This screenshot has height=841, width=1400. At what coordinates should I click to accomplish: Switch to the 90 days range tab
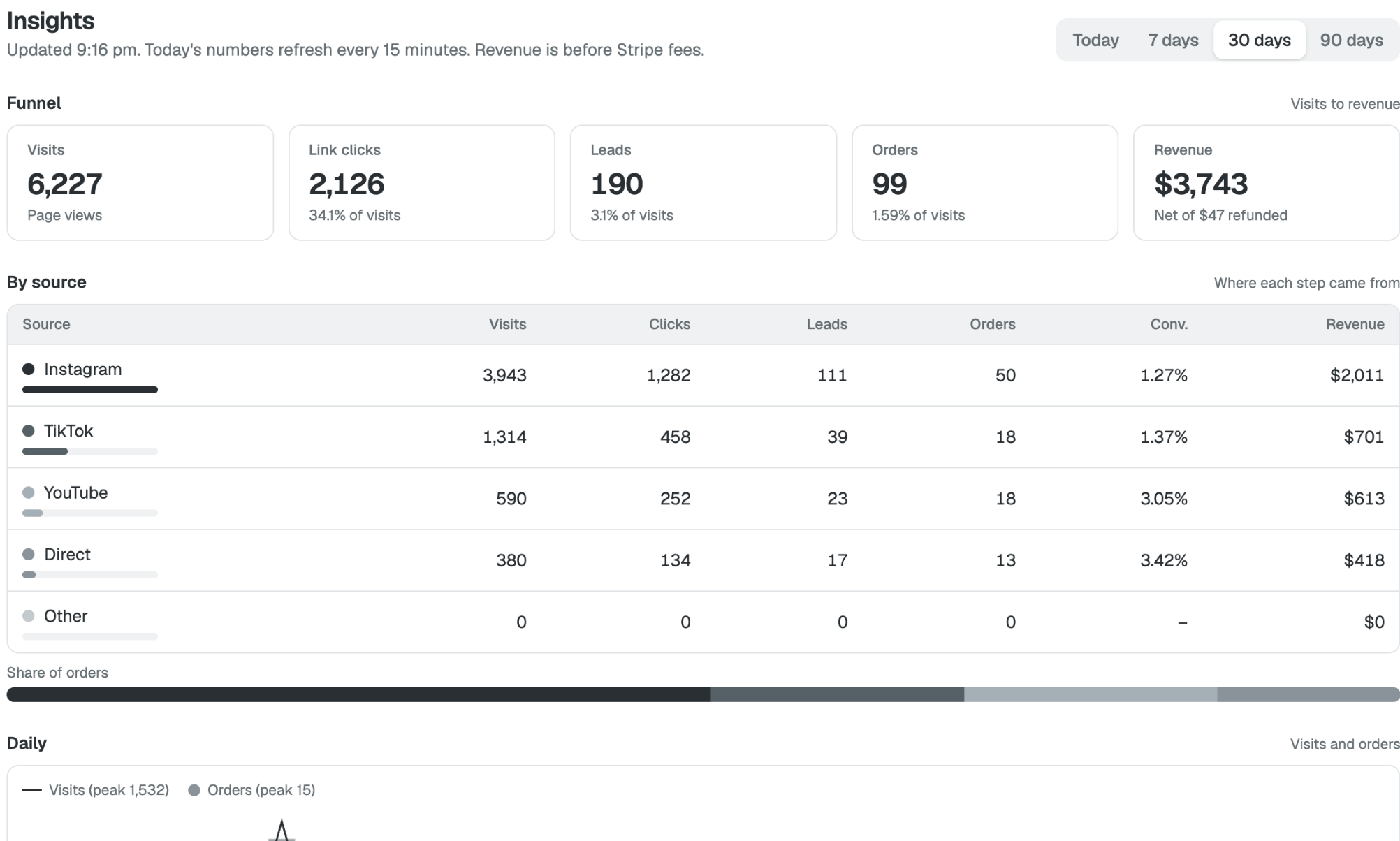1351,41
